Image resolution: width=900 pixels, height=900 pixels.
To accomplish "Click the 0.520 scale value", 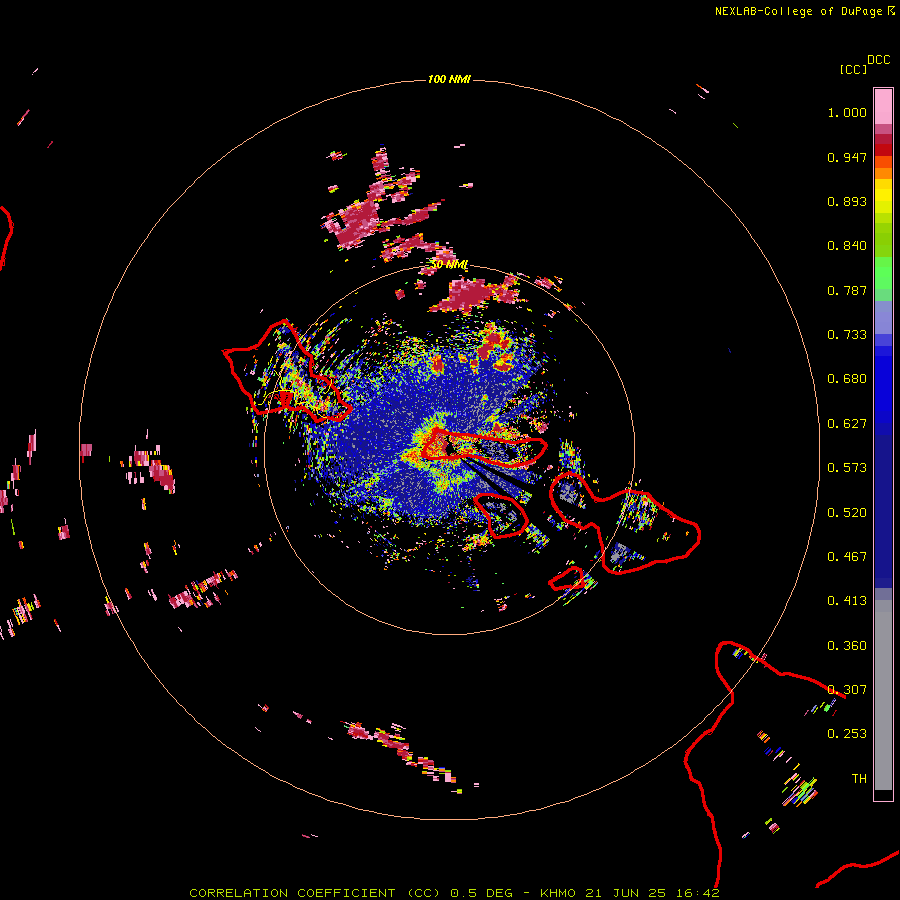I will (847, 513).
